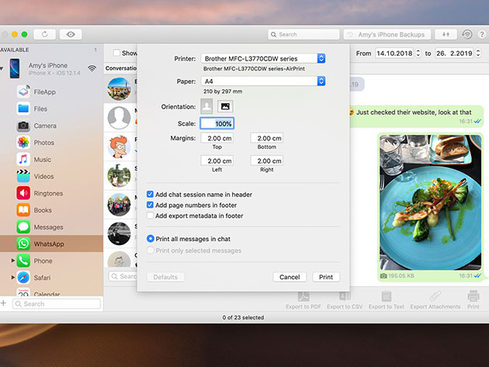
Task: Toggle Add page numbers in footer
Action: tap(150, 205)
